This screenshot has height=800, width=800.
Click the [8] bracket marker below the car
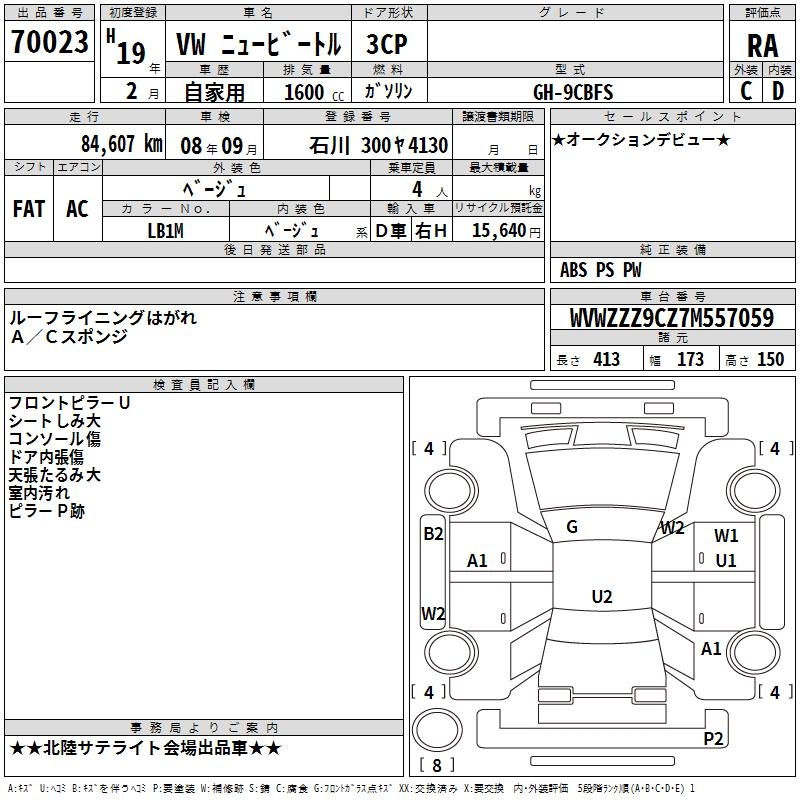(x=436, y=766)
